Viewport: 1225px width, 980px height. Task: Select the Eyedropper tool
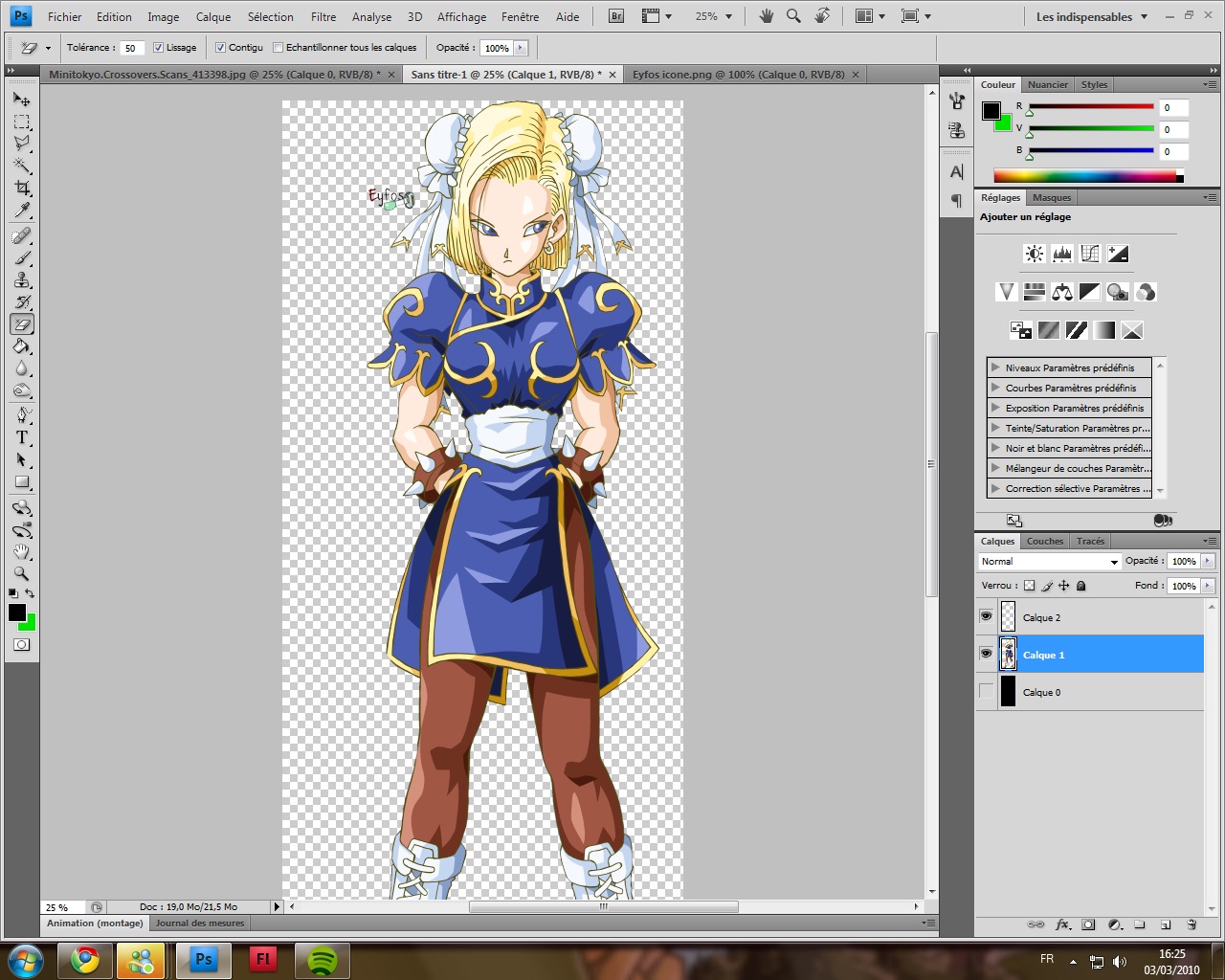pos(21,210)
